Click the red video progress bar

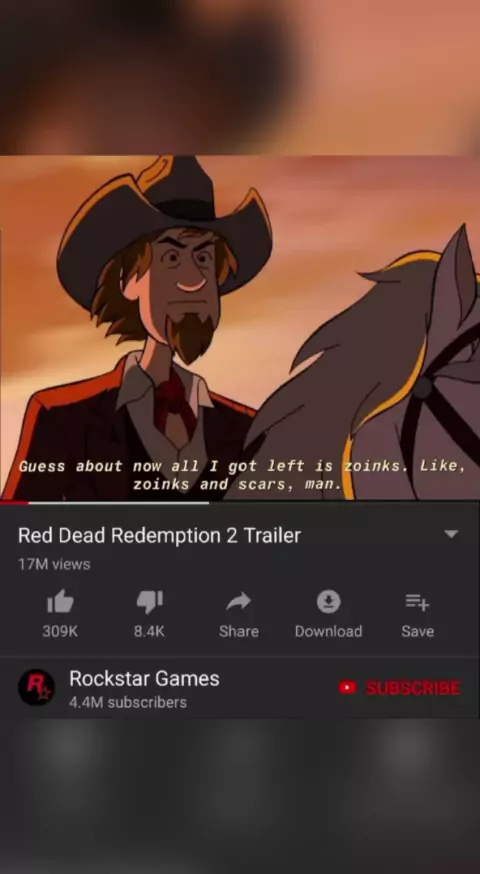[x=14, y=502]
